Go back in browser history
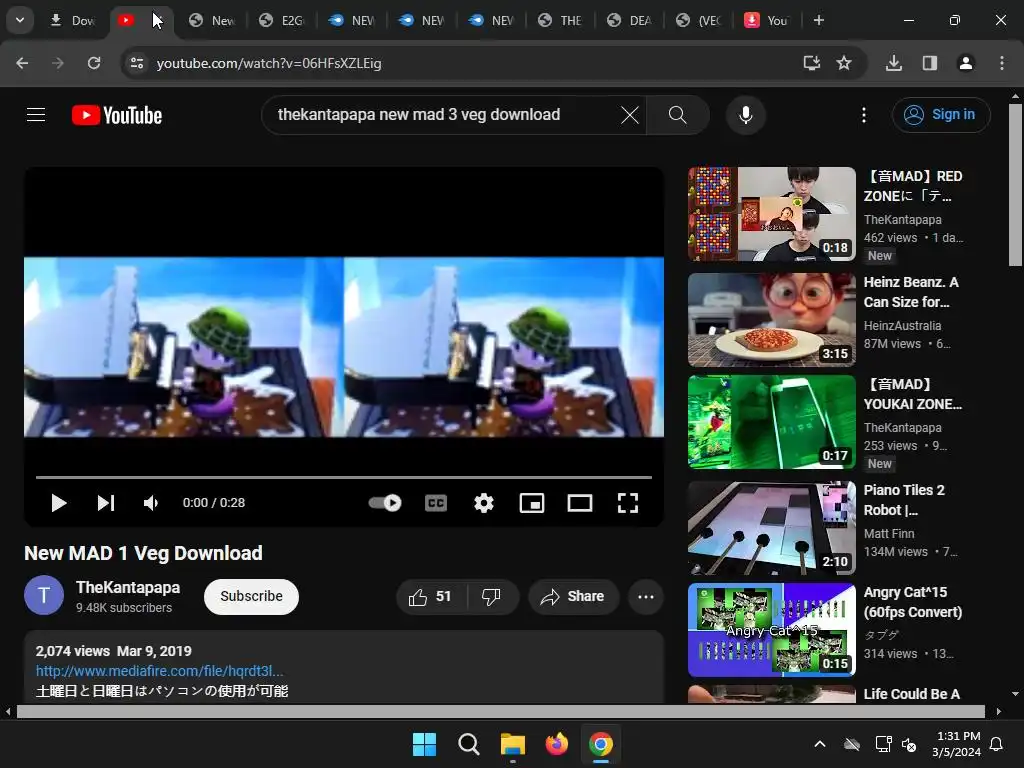The width and height of the screenshot is (1024, 768). click(x=22, y=63)
